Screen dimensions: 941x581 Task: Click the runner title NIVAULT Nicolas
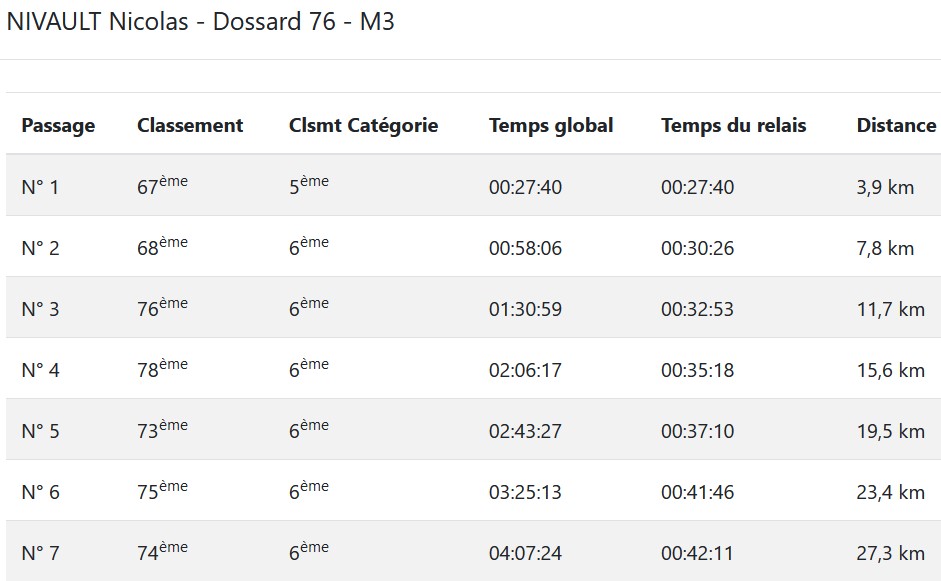click(98, 22)
